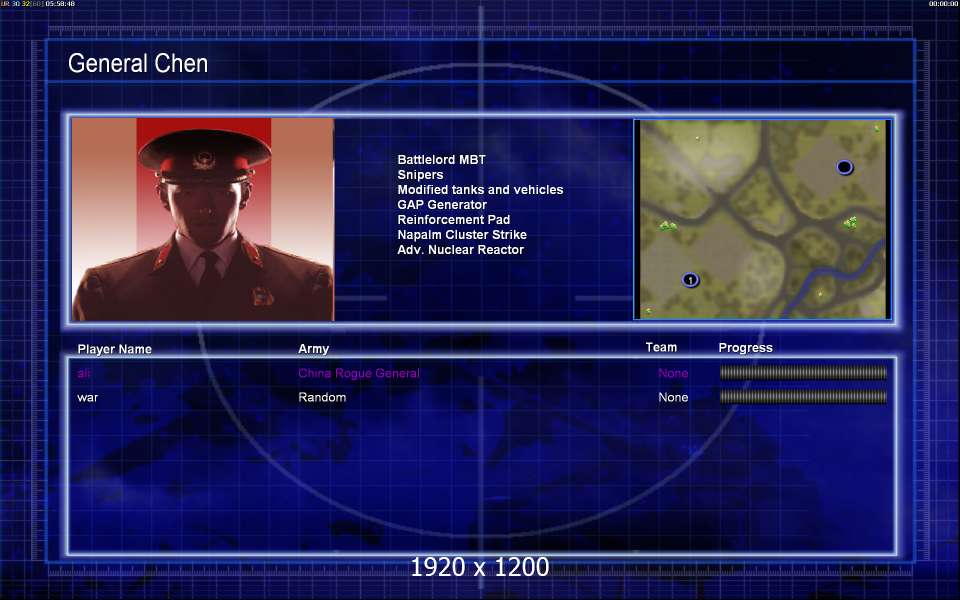Click the 1920 x 1200 resolution text
The width and height of the screenshot is (960, 600).
coord(480,567)
